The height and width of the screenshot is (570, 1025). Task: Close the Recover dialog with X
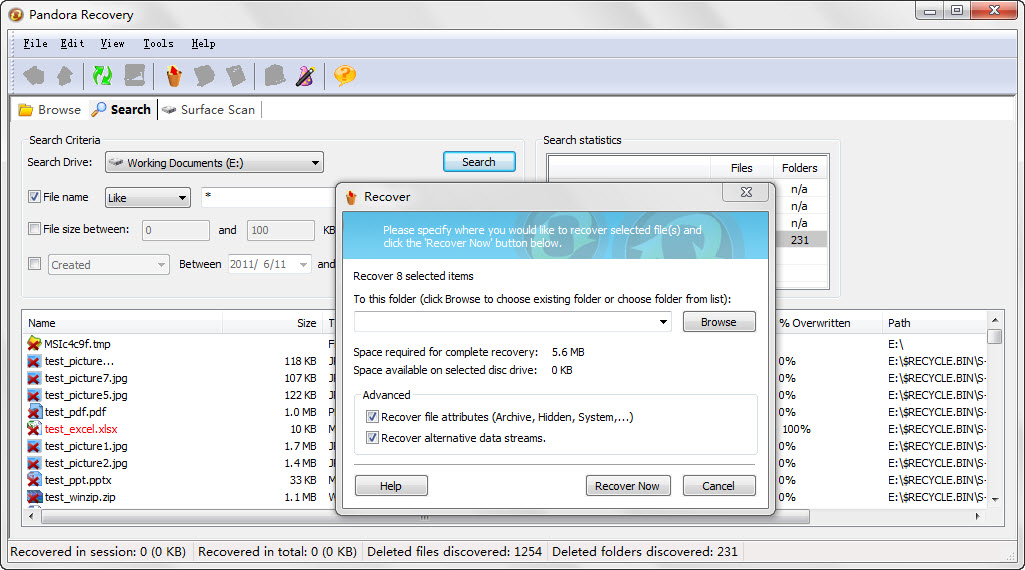click(747, 192)
